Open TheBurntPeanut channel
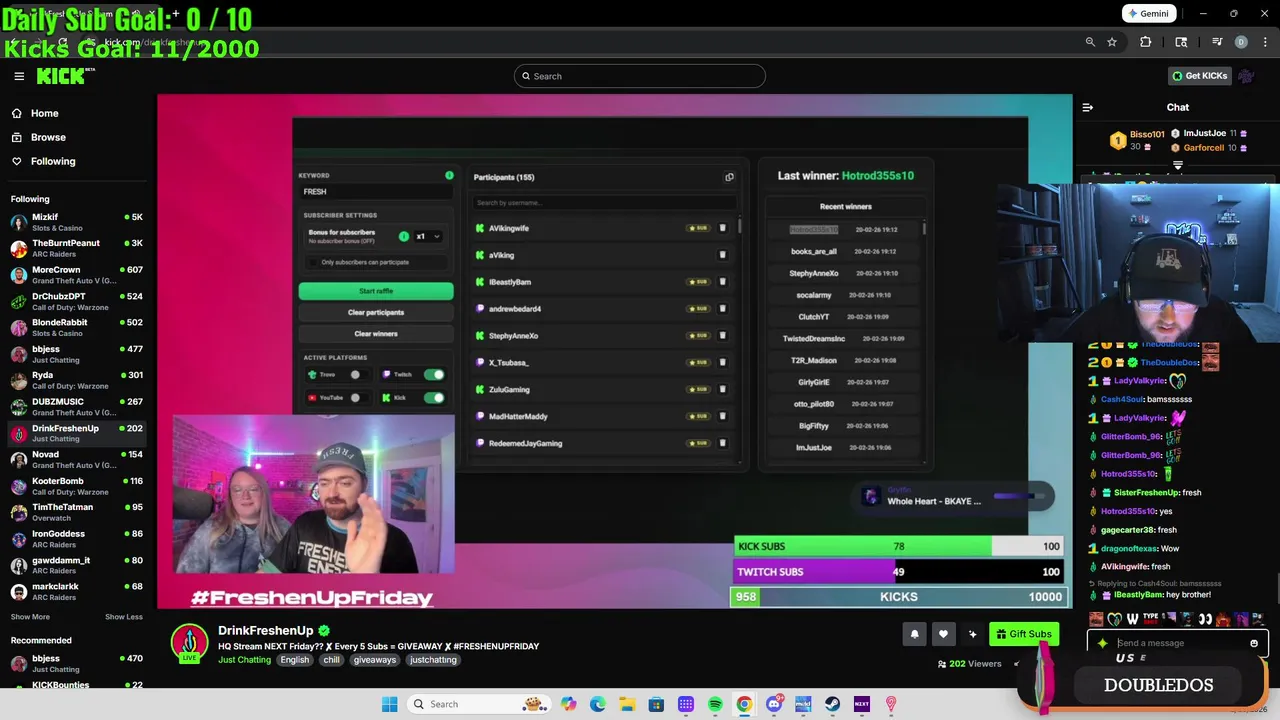Screen dimensions: 1280x720 (x=78, y=248)
